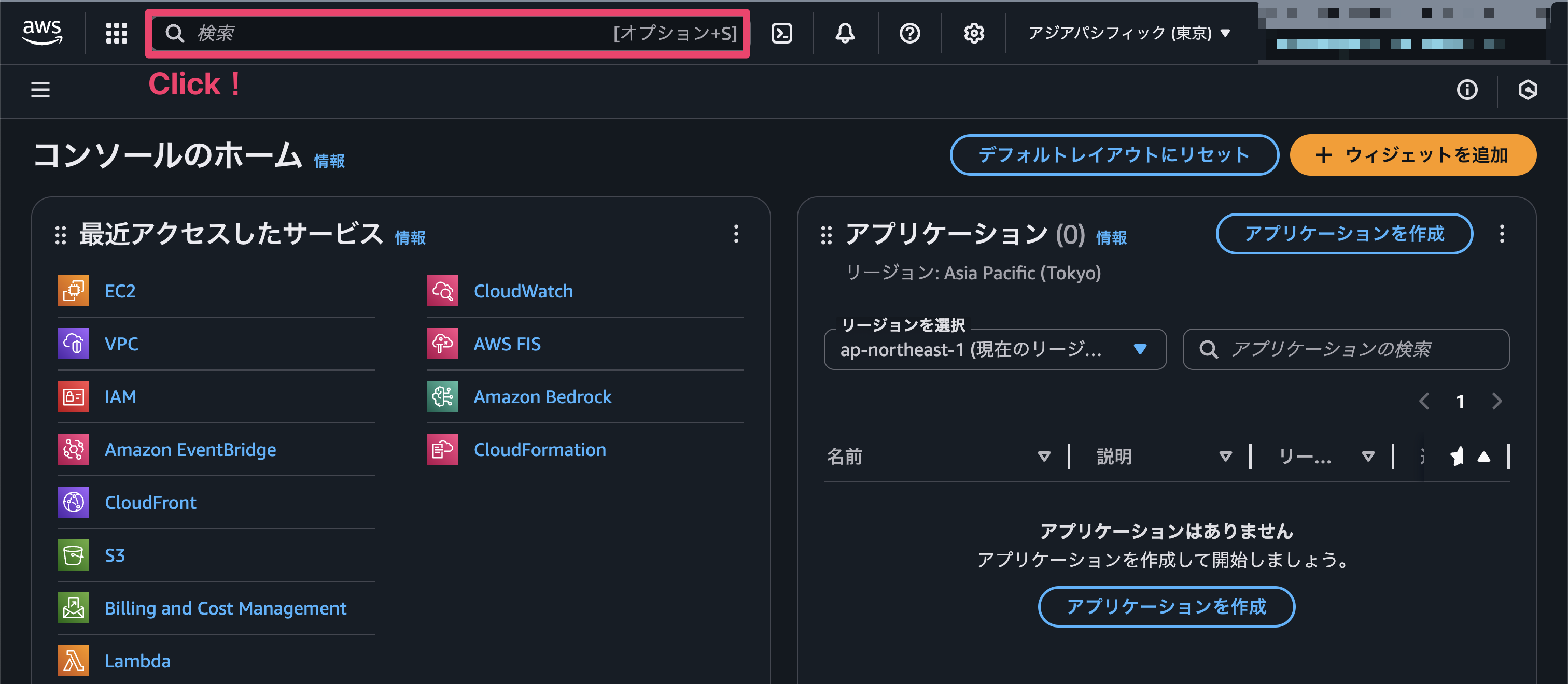Click the アプリケーションの検索 search field
The width and height of the screenshot is (1568, 684).
pyautogui.click(x=1345, y=349)
